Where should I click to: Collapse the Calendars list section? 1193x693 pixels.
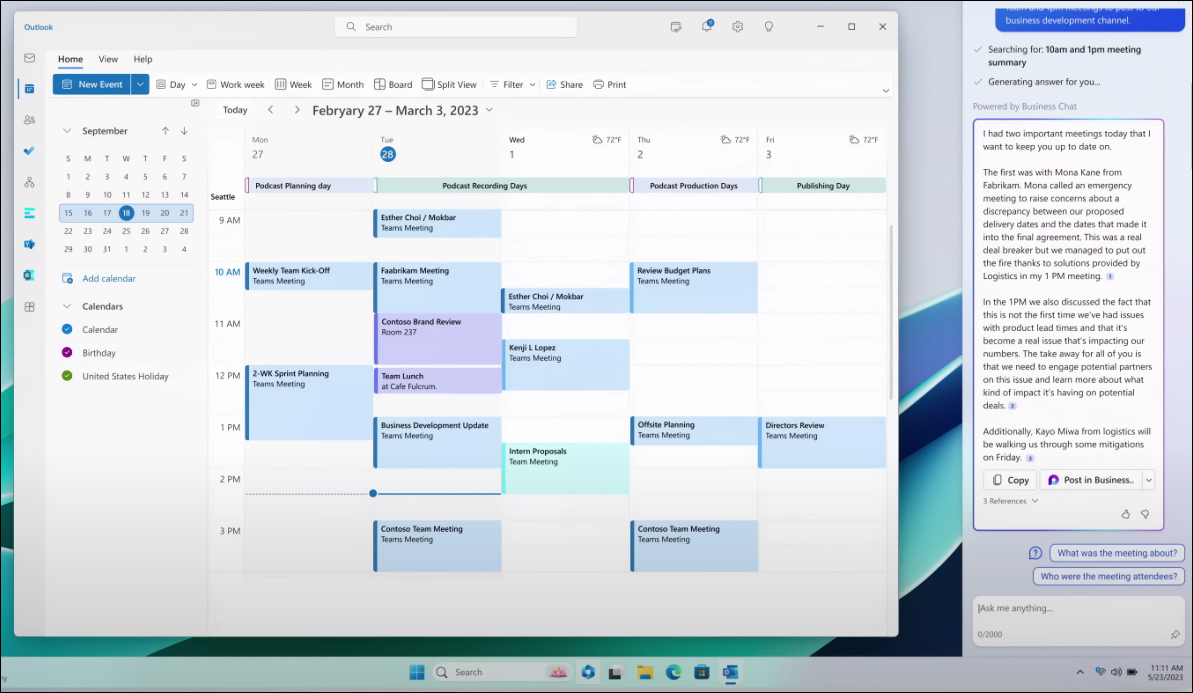click(x=67, y=306)
